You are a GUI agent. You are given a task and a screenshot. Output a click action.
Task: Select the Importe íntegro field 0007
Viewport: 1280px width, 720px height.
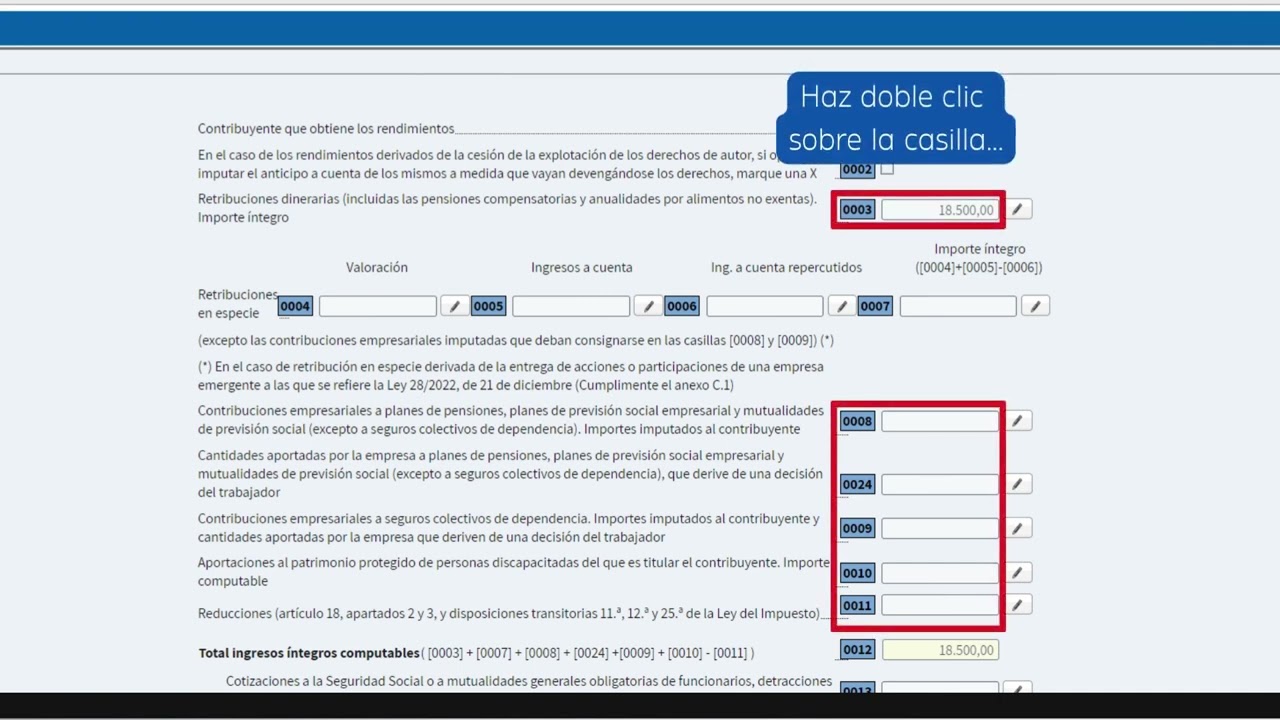(957, 306)
